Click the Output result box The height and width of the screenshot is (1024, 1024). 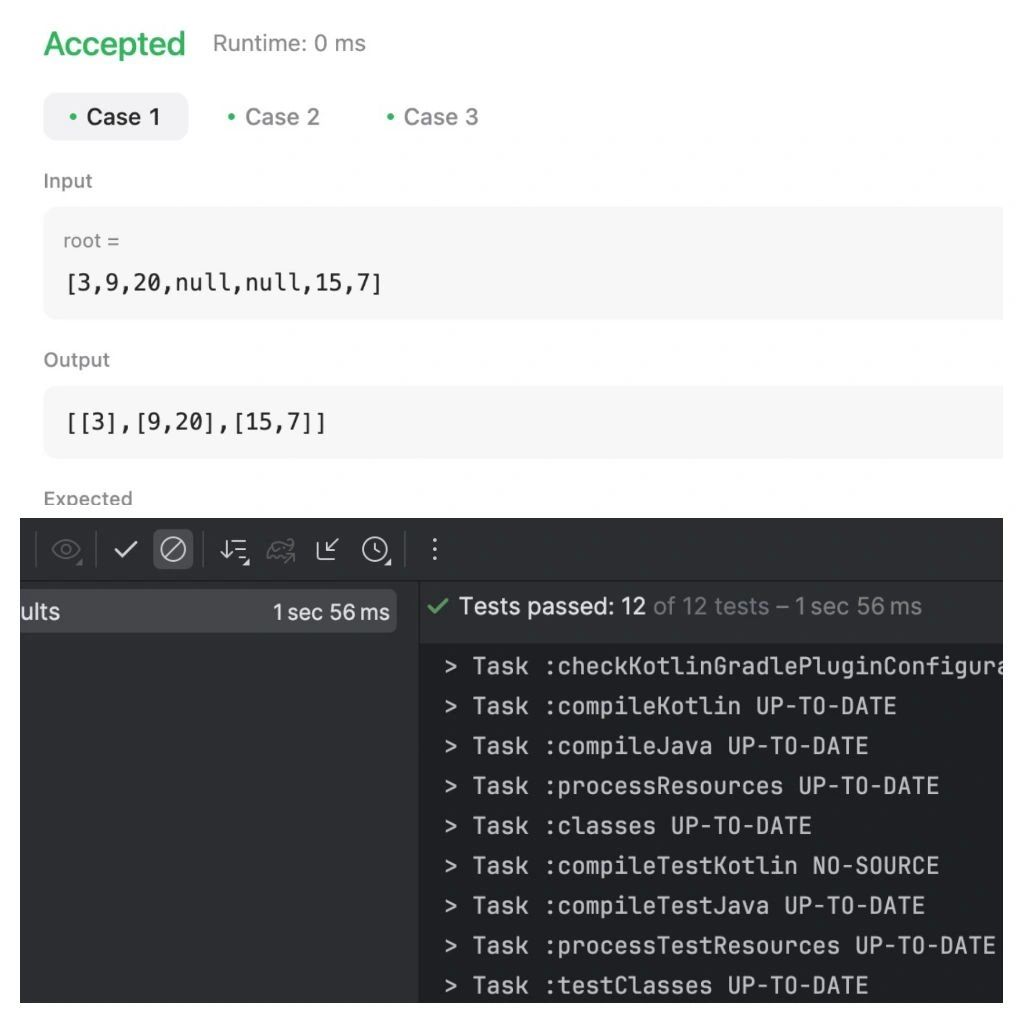click(522, 422)
